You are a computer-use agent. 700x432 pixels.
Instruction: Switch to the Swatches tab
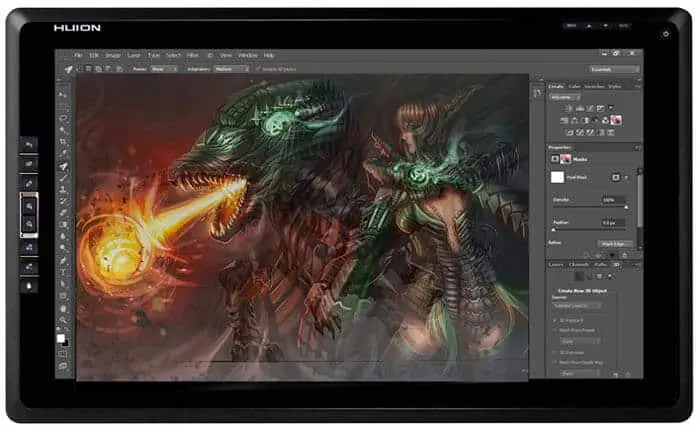[x=594, y=86]
